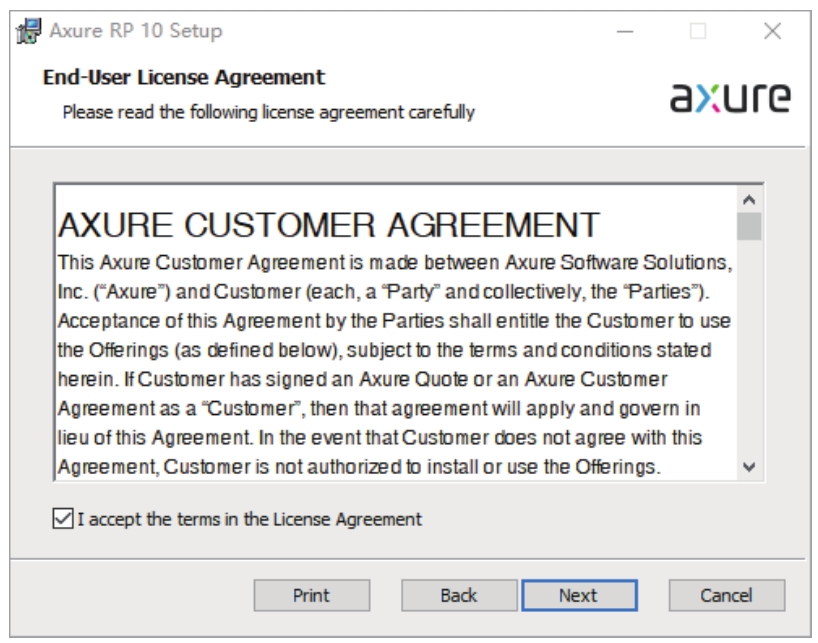Click the Axure setup installer icon in title bar
The width and height of the screenshot is (818, 643).
(29, 31)
